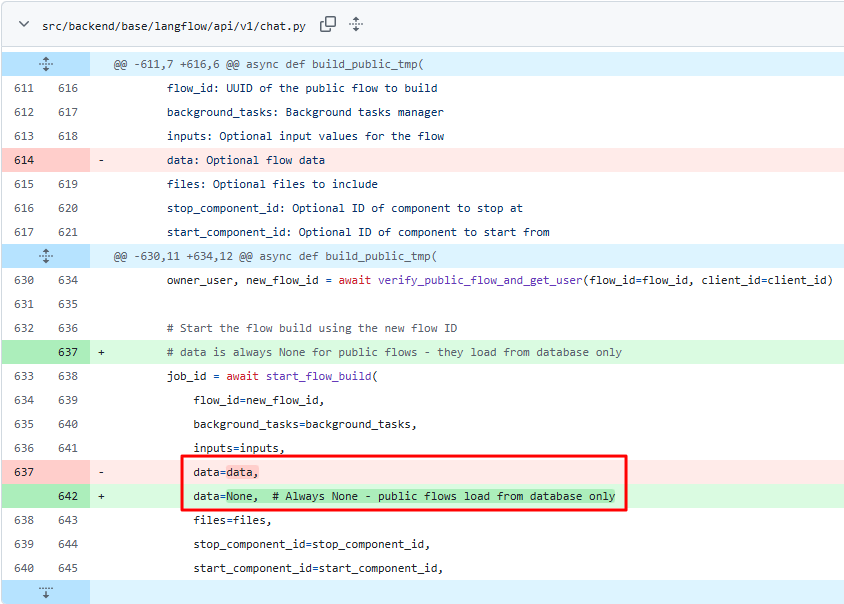Screen dimensions: 844x604
Task: Select line 'start_component_id: Optional ID of component to start from'
Action: click(x=358, y=233)
